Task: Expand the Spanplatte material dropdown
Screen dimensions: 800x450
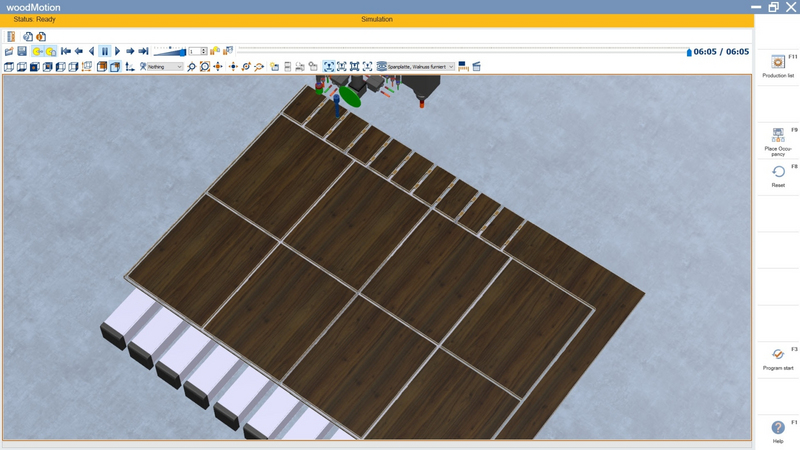Action: (450, 67)
